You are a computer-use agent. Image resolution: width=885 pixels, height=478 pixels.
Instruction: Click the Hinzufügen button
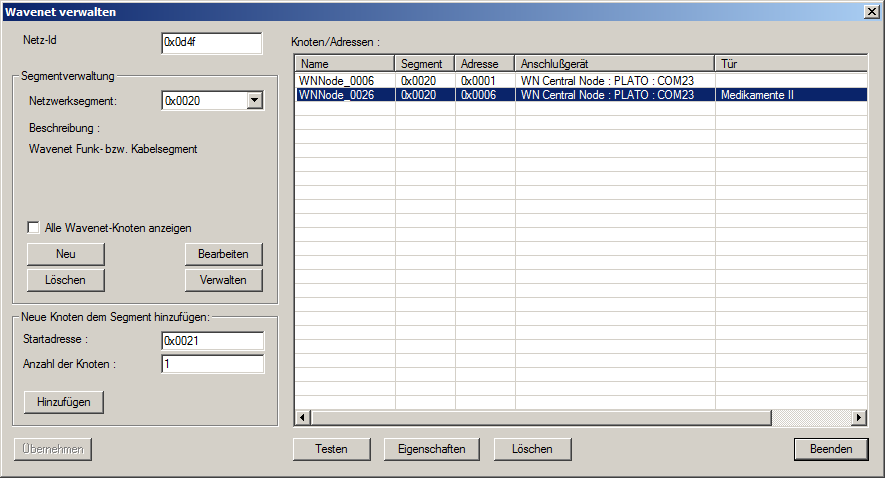pos(64,402)
